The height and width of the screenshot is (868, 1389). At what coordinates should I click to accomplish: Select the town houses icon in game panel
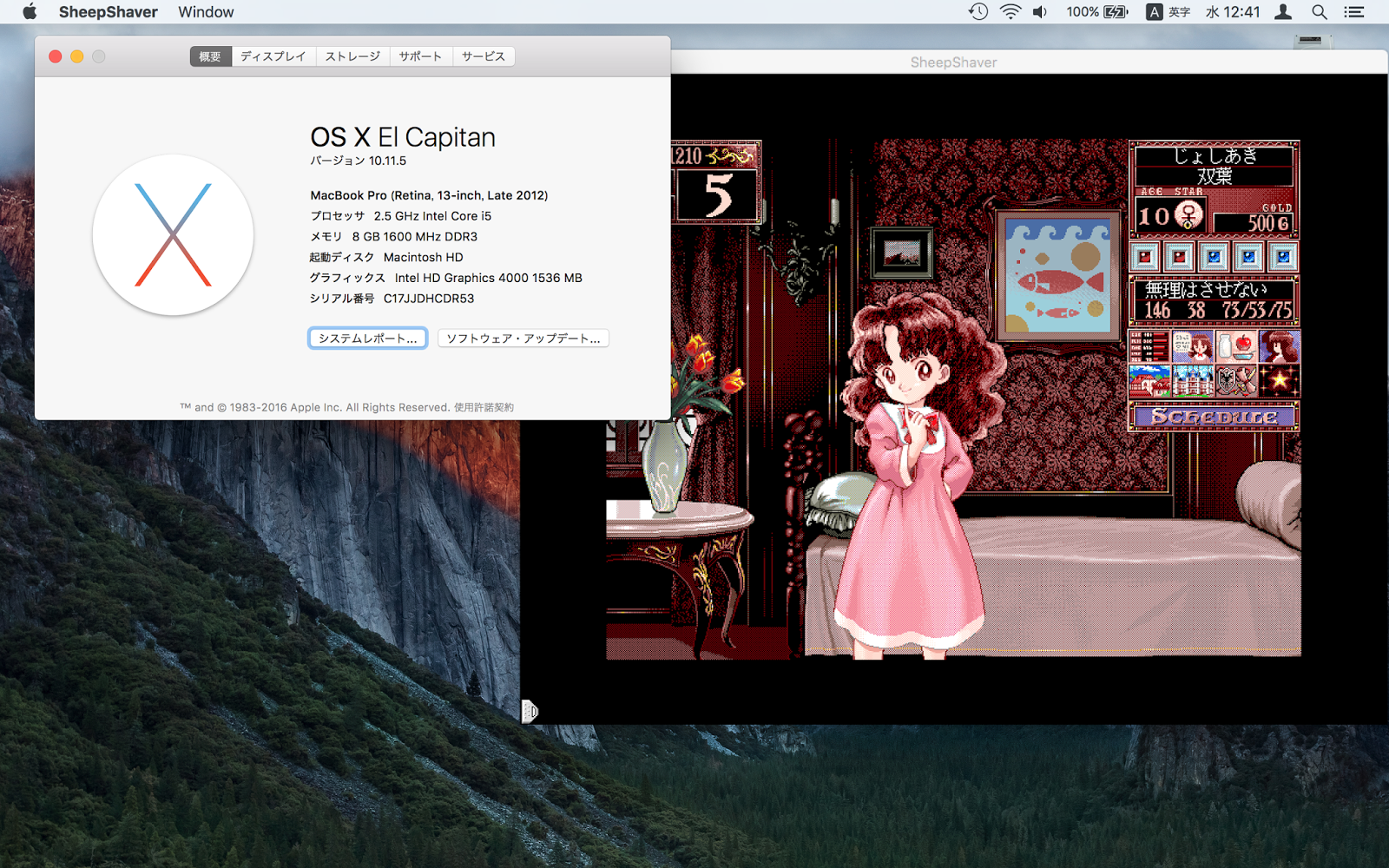click(1149, 381)
